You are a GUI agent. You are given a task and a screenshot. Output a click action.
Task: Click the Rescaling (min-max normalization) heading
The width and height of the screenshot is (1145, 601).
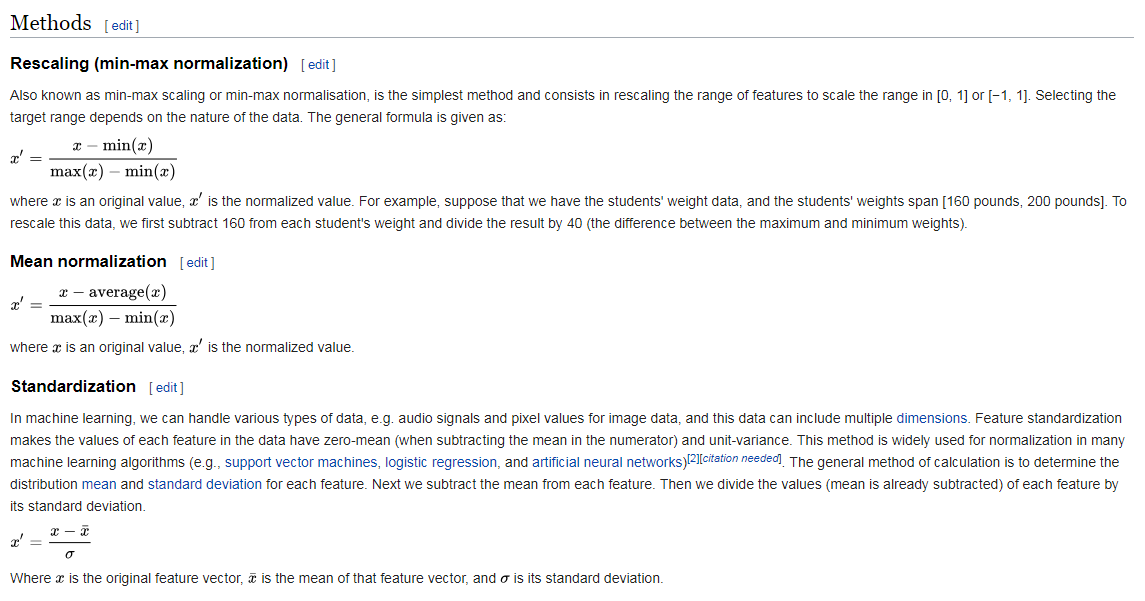point(149,64)
